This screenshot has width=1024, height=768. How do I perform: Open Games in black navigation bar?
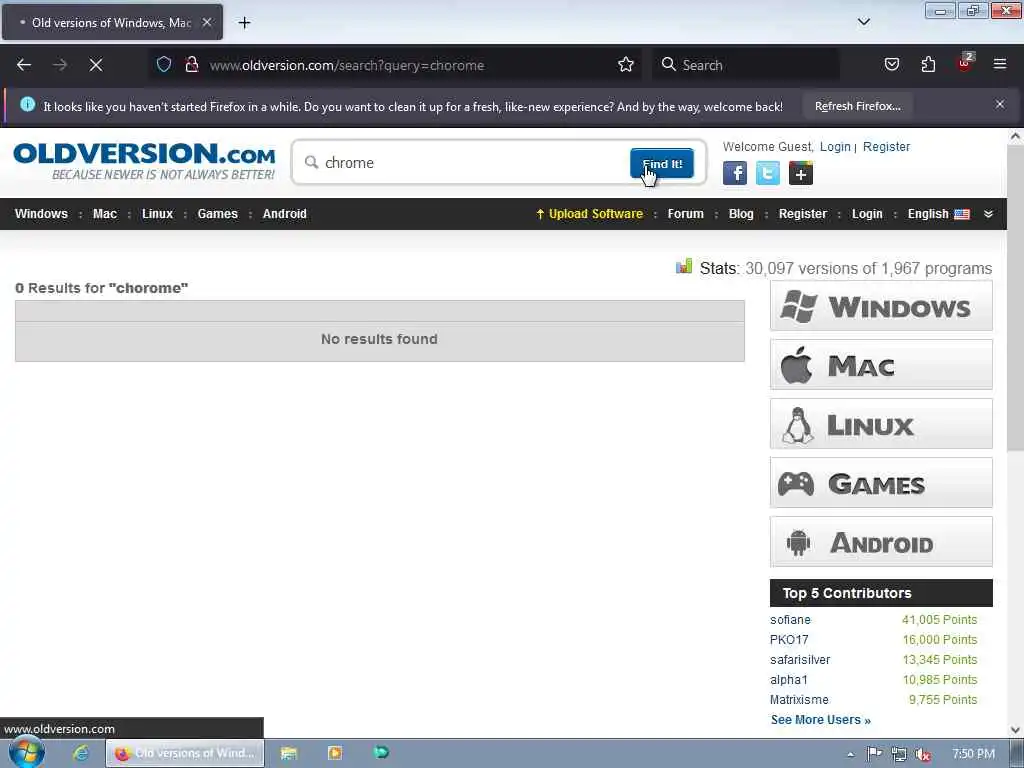[217, 214]
